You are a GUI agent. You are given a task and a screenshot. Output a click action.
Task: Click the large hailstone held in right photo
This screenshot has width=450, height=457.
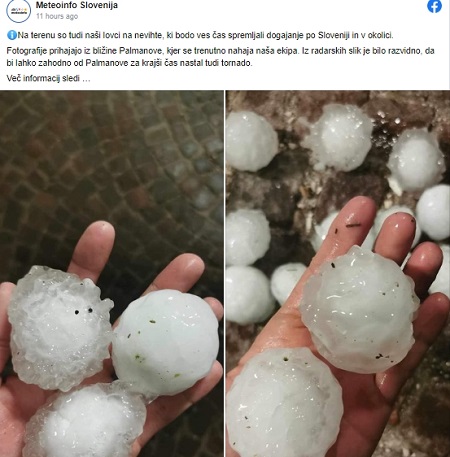(359, 310)
